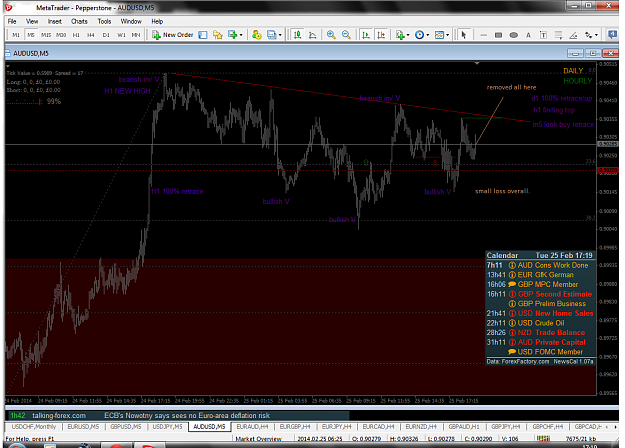625x448 pixels.
Task: Click the blue chat notification icon
Action: click(x=613, y=35)
